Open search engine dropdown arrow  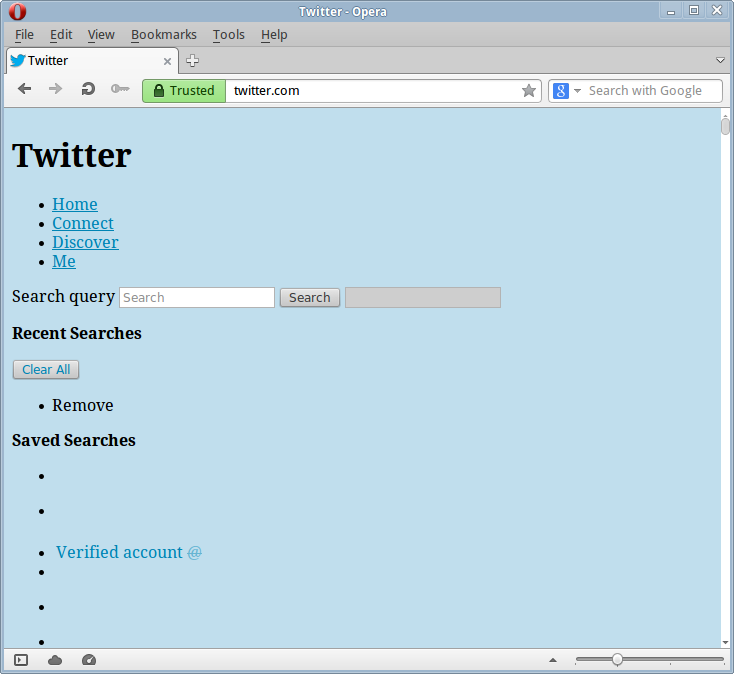(x=577, y=90)
